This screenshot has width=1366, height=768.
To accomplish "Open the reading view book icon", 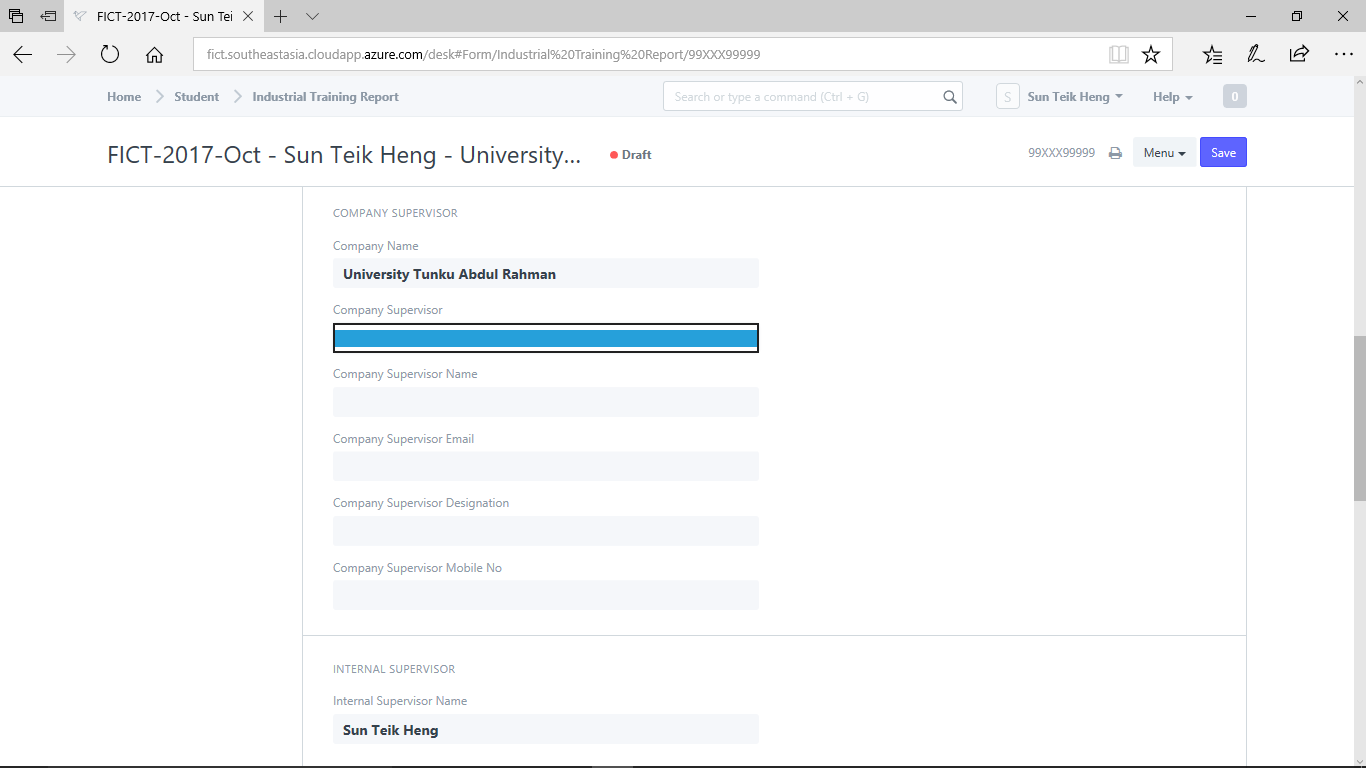I will pyautogui.click(x=1119, y=55).
